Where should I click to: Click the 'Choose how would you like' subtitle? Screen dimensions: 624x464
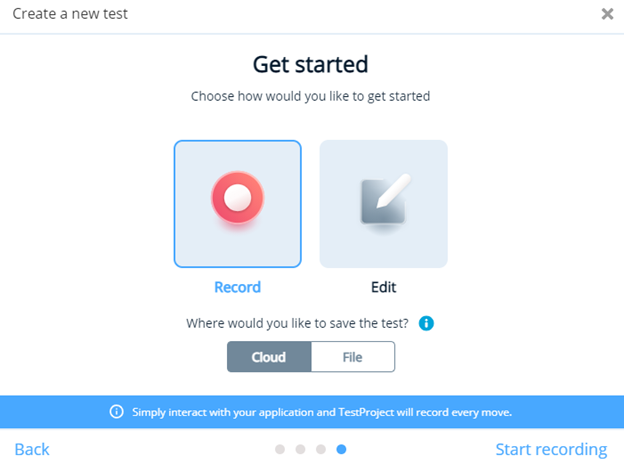click(310, 98)
